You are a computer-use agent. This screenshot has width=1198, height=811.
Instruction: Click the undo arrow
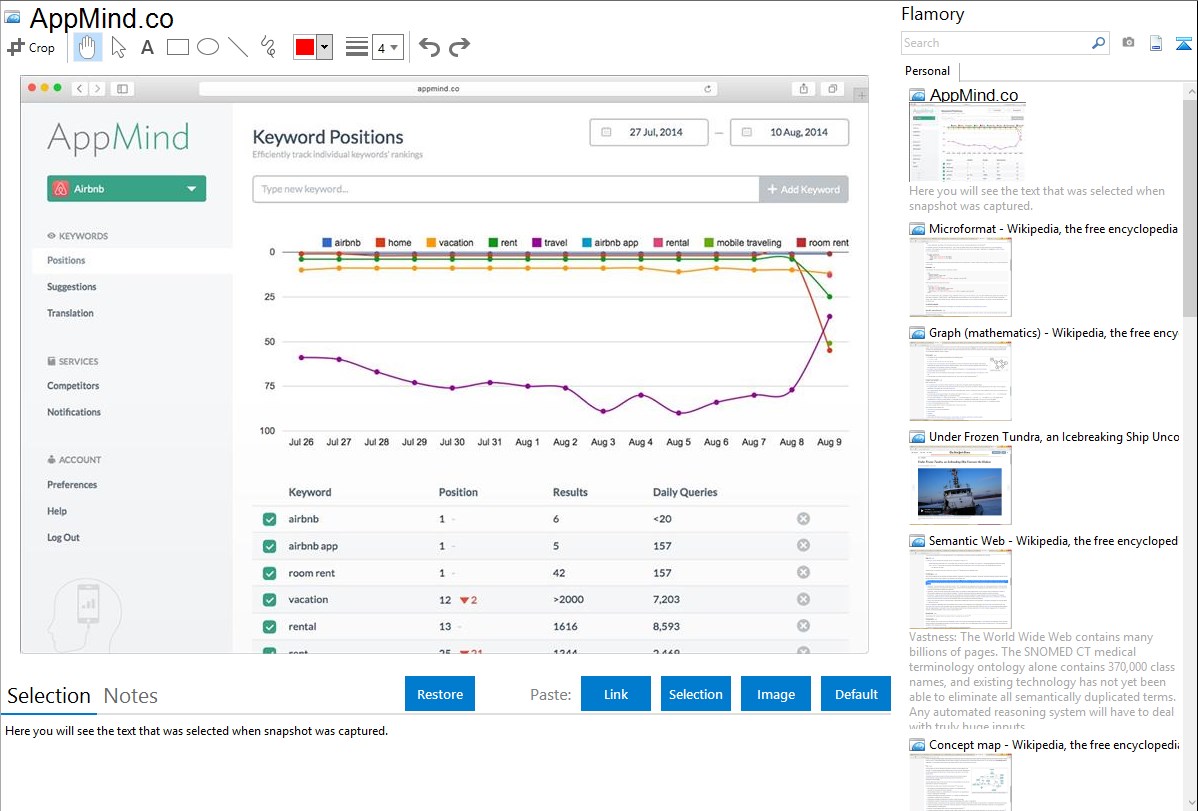coord(429,47)
